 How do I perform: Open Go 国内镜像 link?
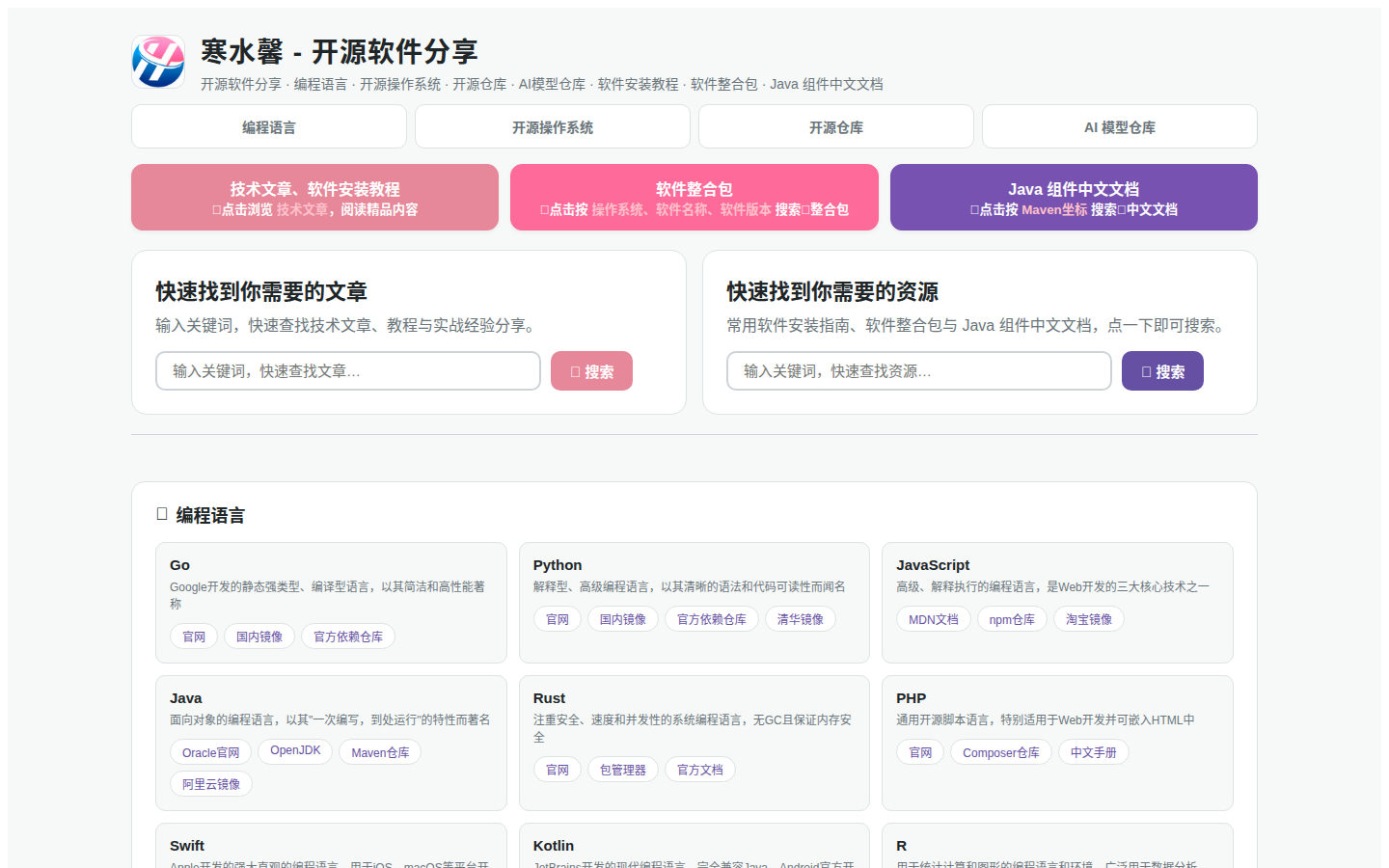[x=259, y=637]
